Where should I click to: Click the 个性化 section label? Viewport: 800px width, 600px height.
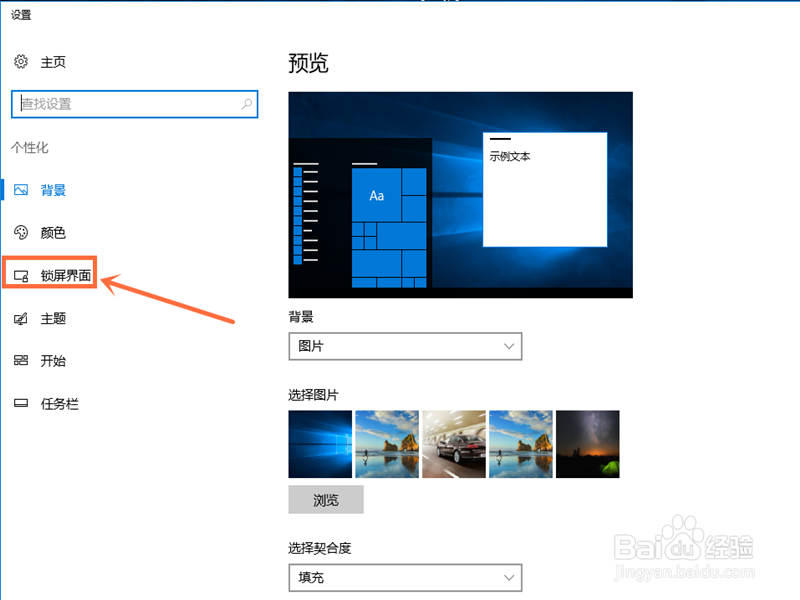click(30, 147)
